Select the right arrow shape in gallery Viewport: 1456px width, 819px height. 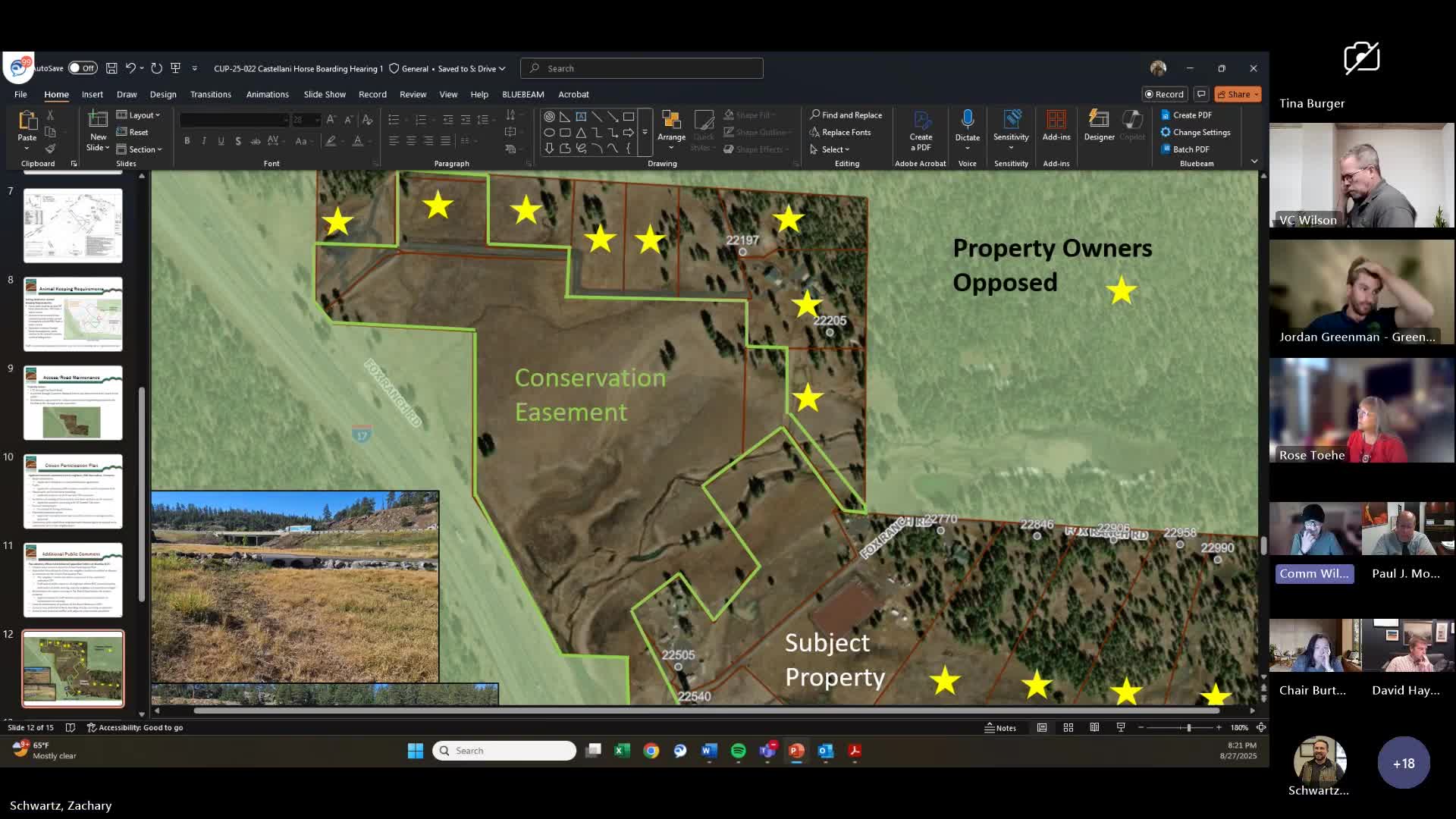[629, 133]
